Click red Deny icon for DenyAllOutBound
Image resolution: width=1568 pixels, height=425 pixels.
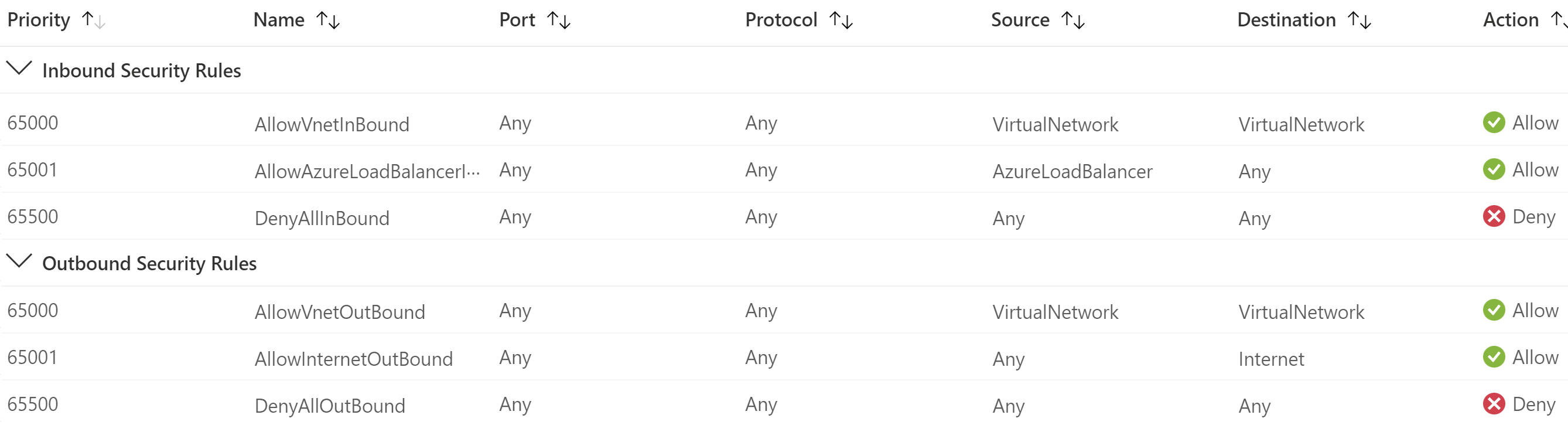[x=1494, y=404]
